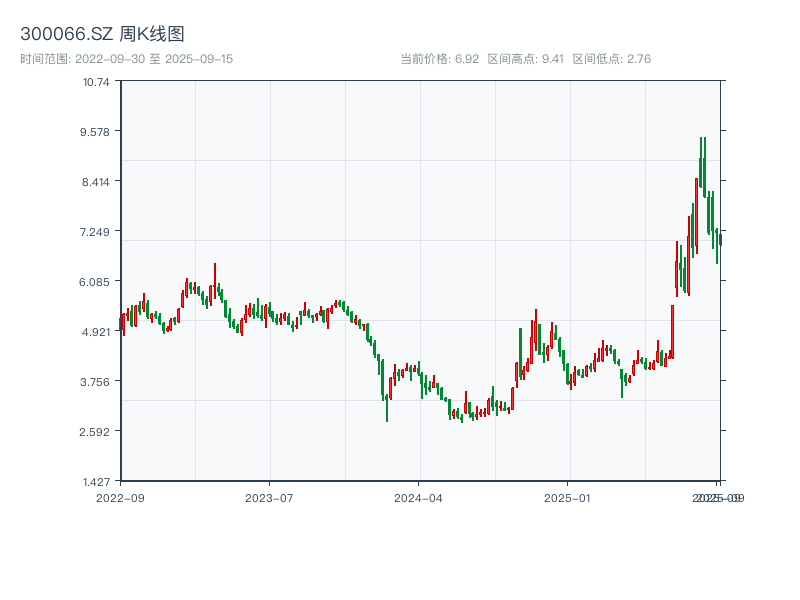Click the 10.74 y-axis label
This screenshot has height=600, width=800.
(97, 82)
